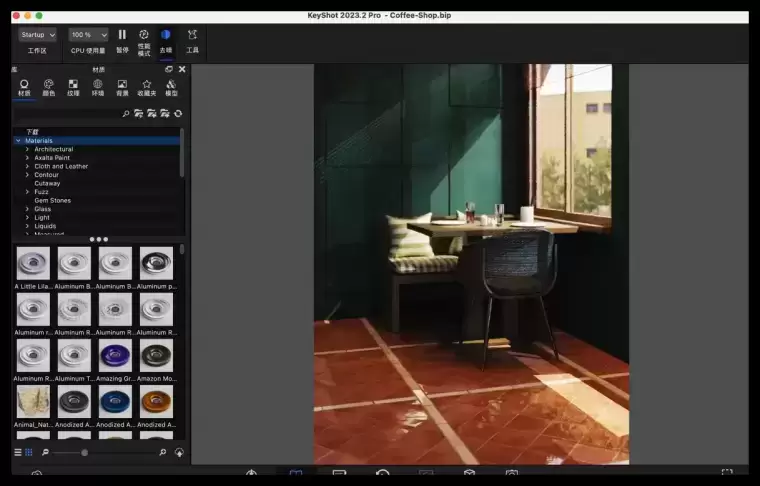Image resolution: width=760 pixels, height=486 pixels.
Task: Toggle the denoise (去噪) button
Action: point(166,41)
